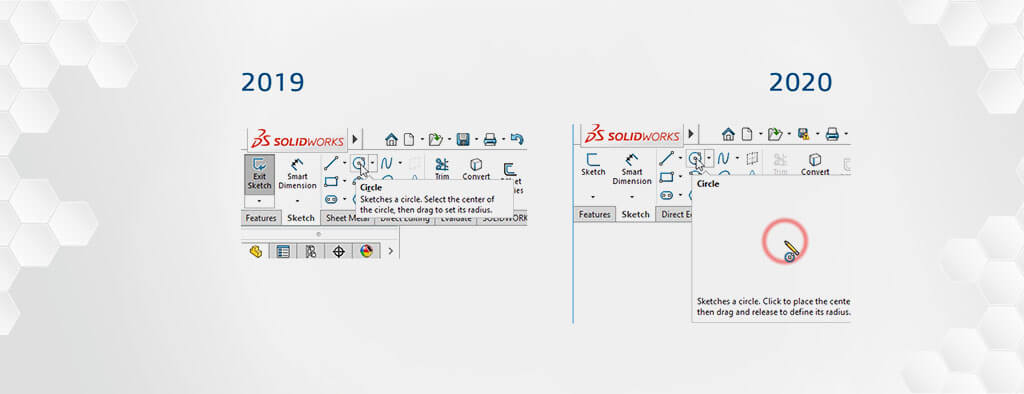Click Smart Dimension in the 2020 ribbon
The height and width of the screenshot is (394, 1024).
(632, 169)
